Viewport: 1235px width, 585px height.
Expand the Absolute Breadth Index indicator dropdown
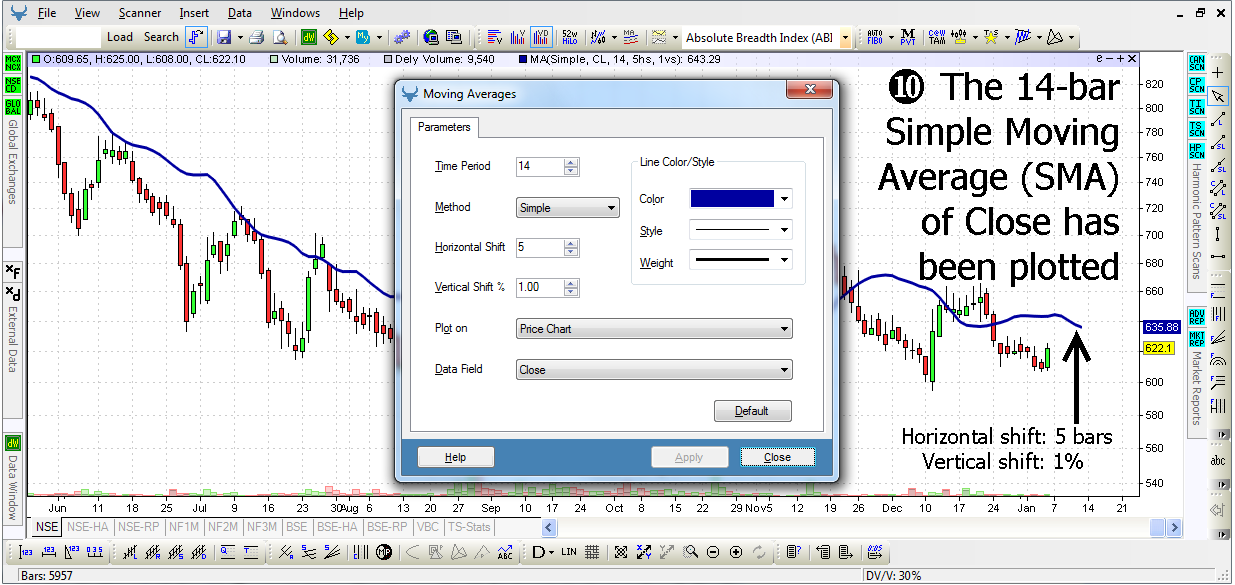(x=845, y=38)
